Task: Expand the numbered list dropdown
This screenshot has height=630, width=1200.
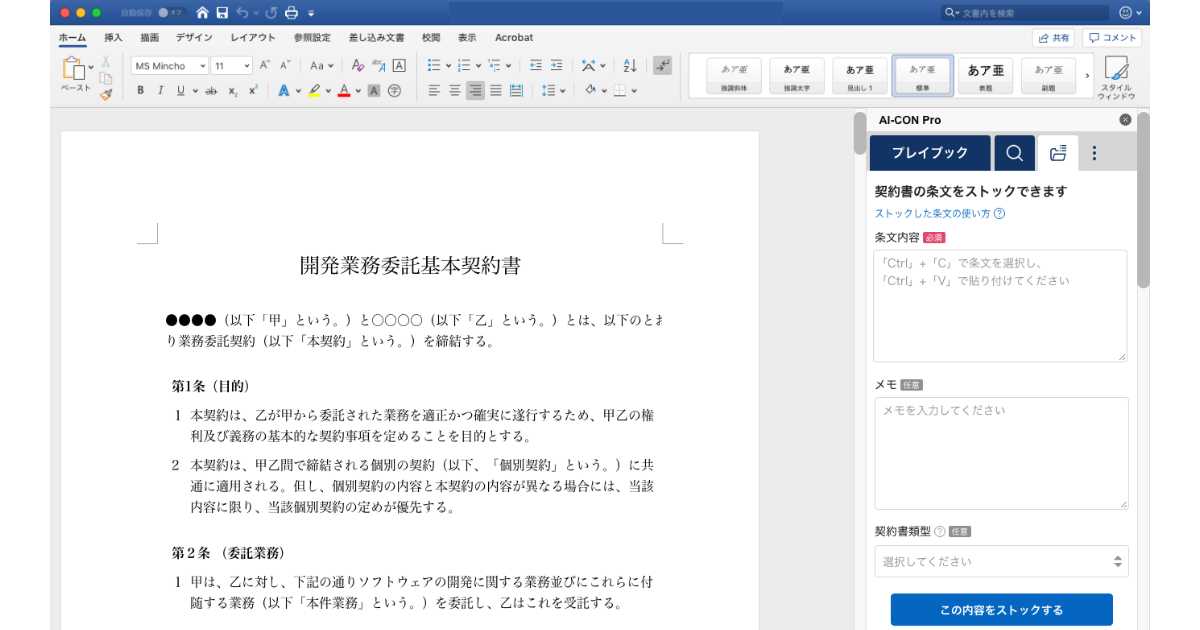Action: [x=478, y=65]
